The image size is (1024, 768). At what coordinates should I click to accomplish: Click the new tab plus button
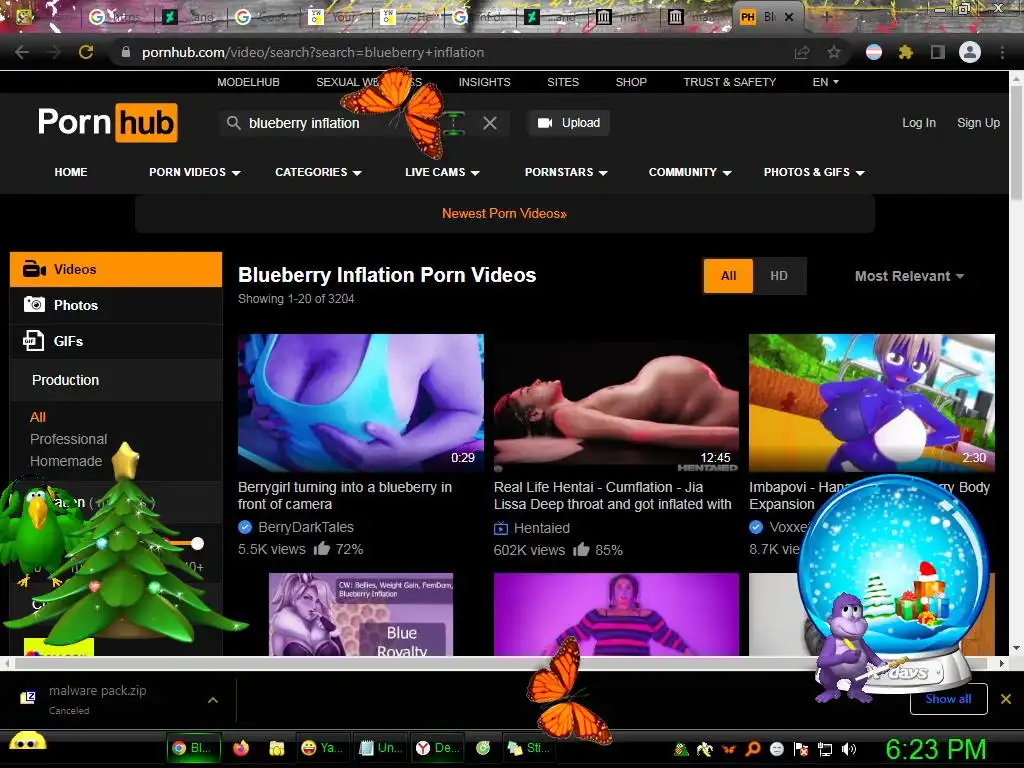coord(826,17)
